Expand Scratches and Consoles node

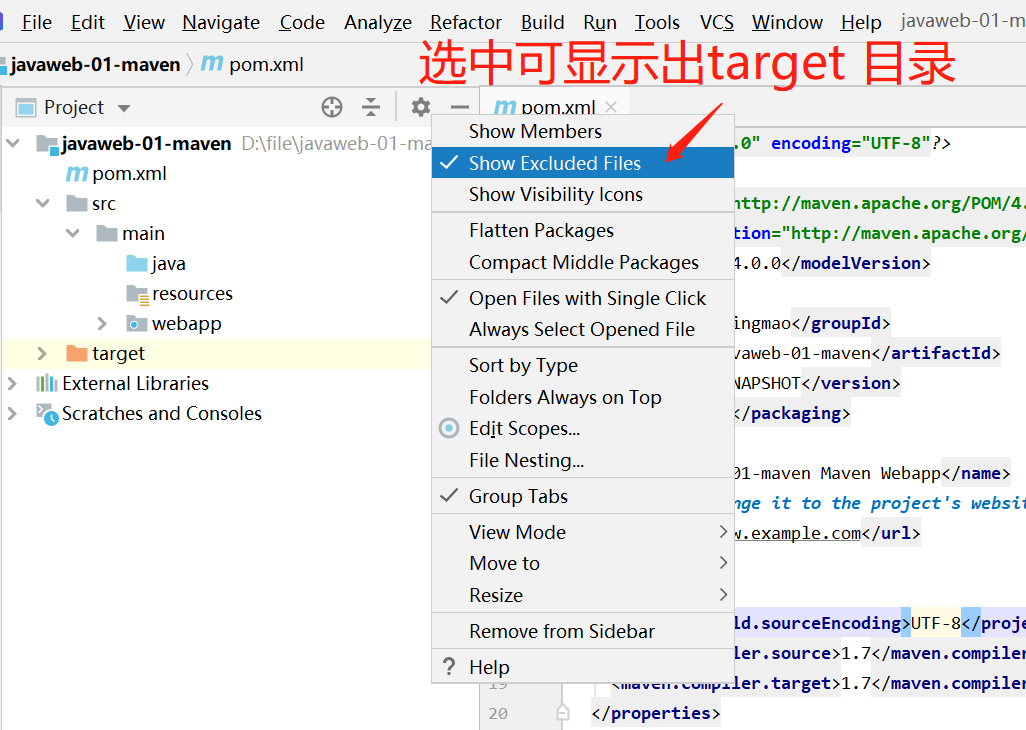[x=12, y=413]
